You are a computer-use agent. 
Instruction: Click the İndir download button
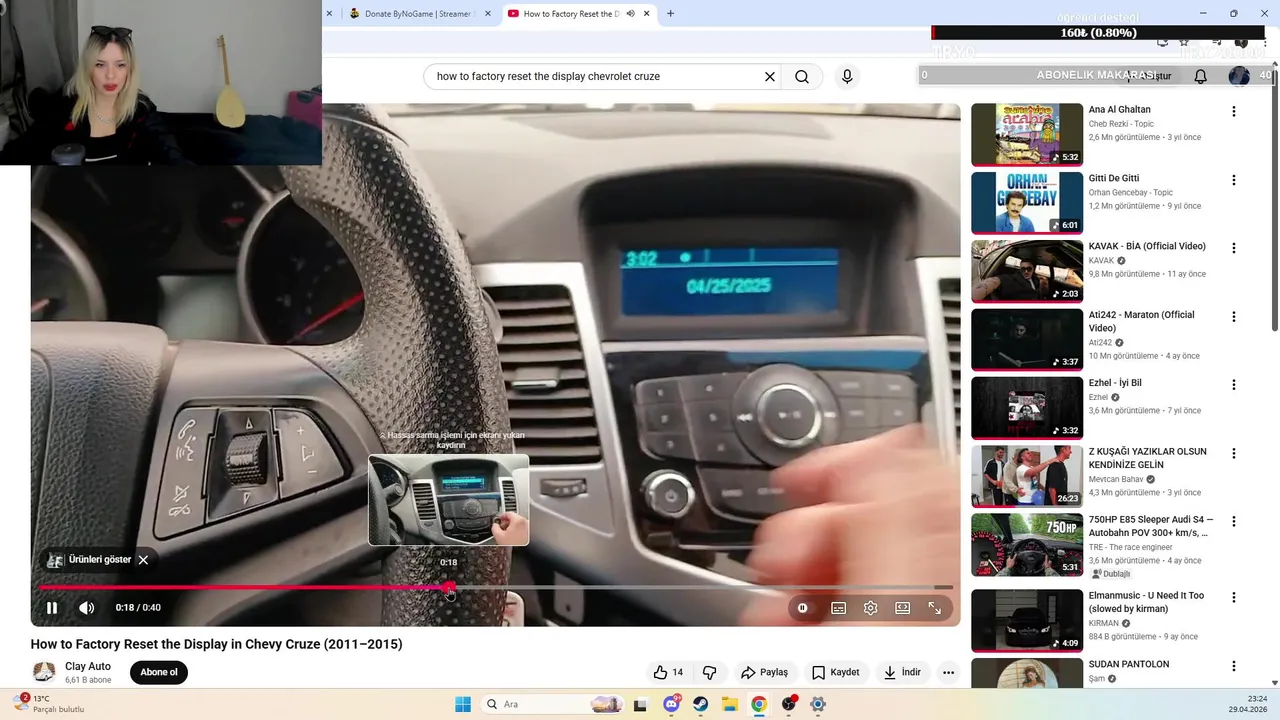pos(901,672)
